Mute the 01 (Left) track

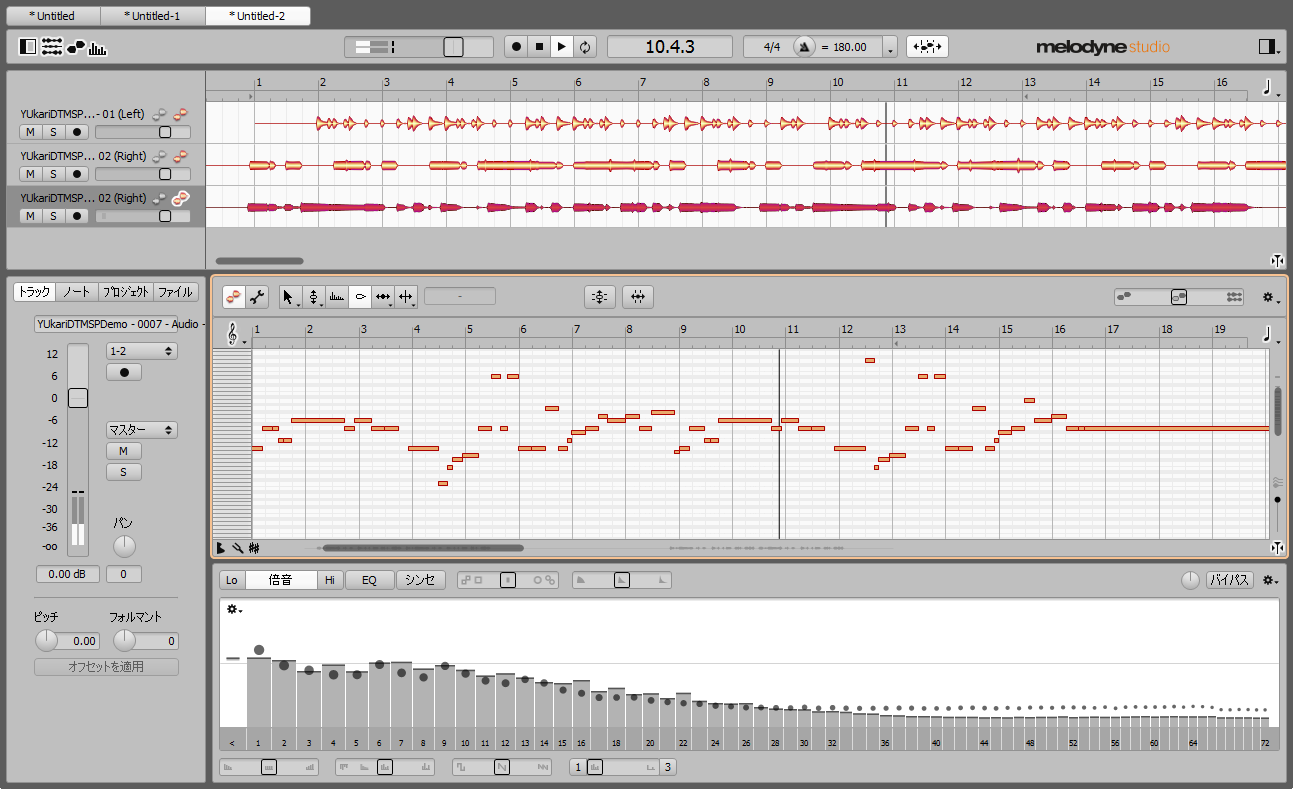pos(30,132)
